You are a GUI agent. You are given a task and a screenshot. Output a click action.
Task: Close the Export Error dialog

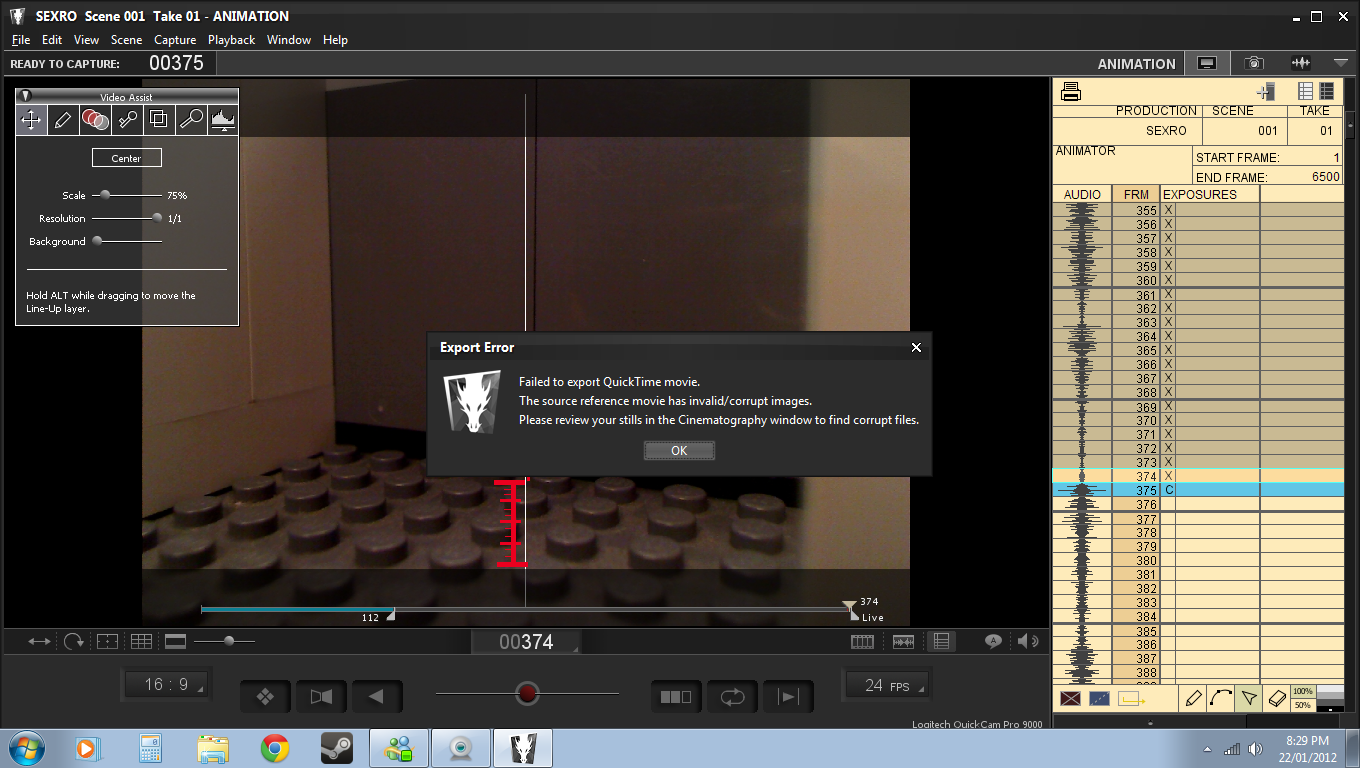tap(916, 347)
